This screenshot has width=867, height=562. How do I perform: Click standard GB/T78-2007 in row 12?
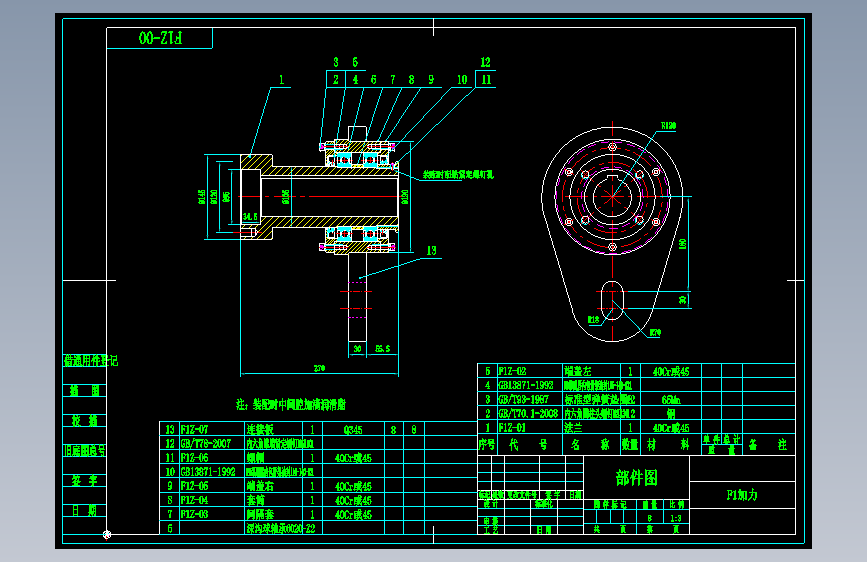click(x=206, y=444)
